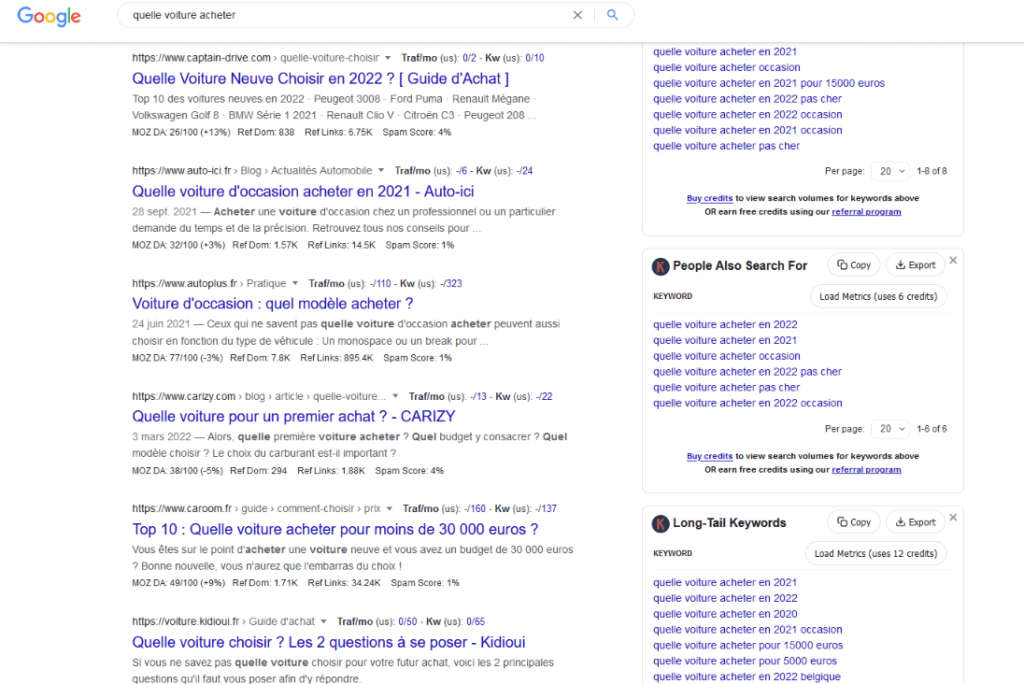Export the Long-Tail Keywords list
The height and width of the screenshot is (684, 1024).
coord(916,522)
